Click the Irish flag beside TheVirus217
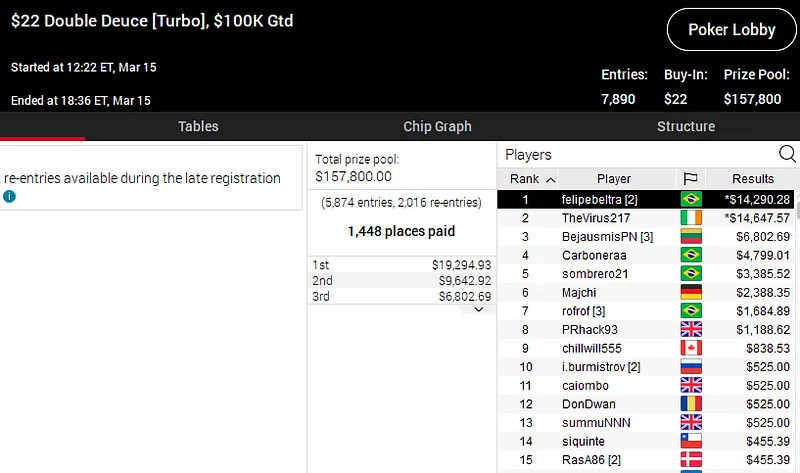800x473 pixels. click(690, 217)
